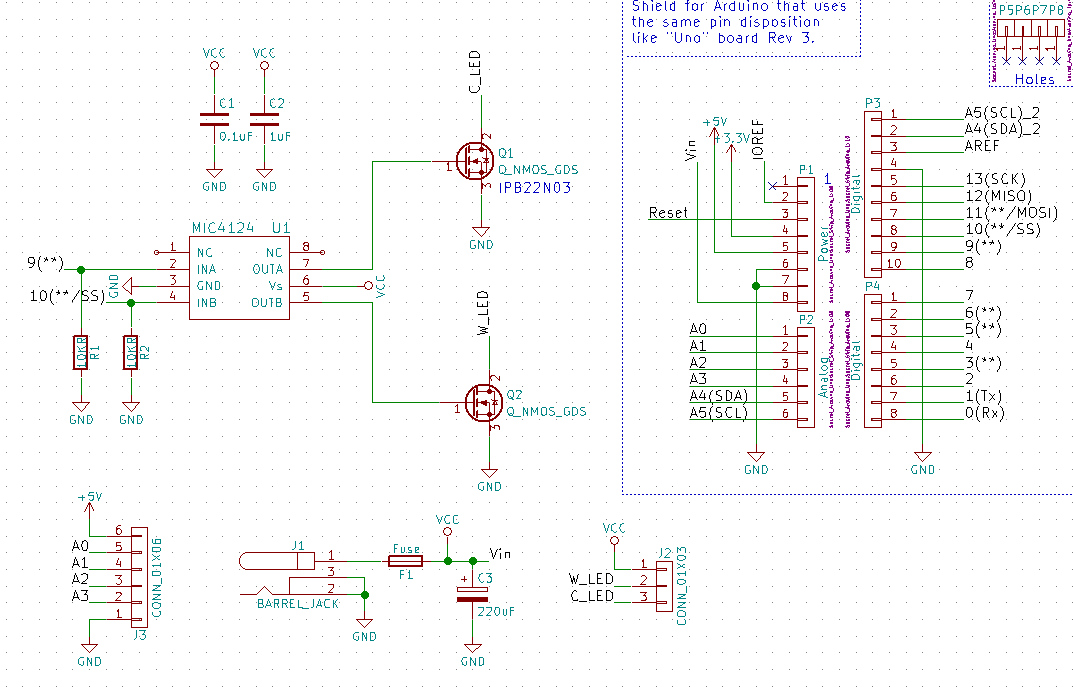1073x687 pixels.
Task: Select the R2 resistor symbol
Action: coord(130,352)
